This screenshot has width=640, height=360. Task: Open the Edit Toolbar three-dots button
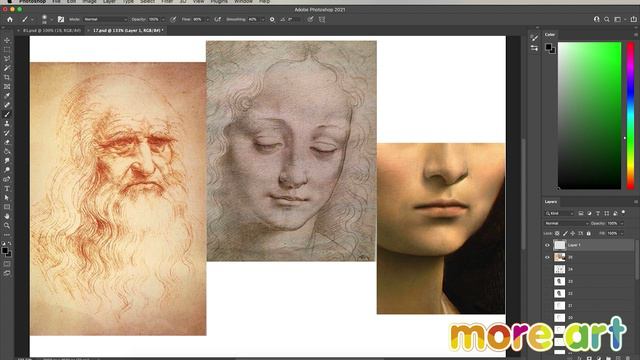pyautogui.click(x=7, y=235)
